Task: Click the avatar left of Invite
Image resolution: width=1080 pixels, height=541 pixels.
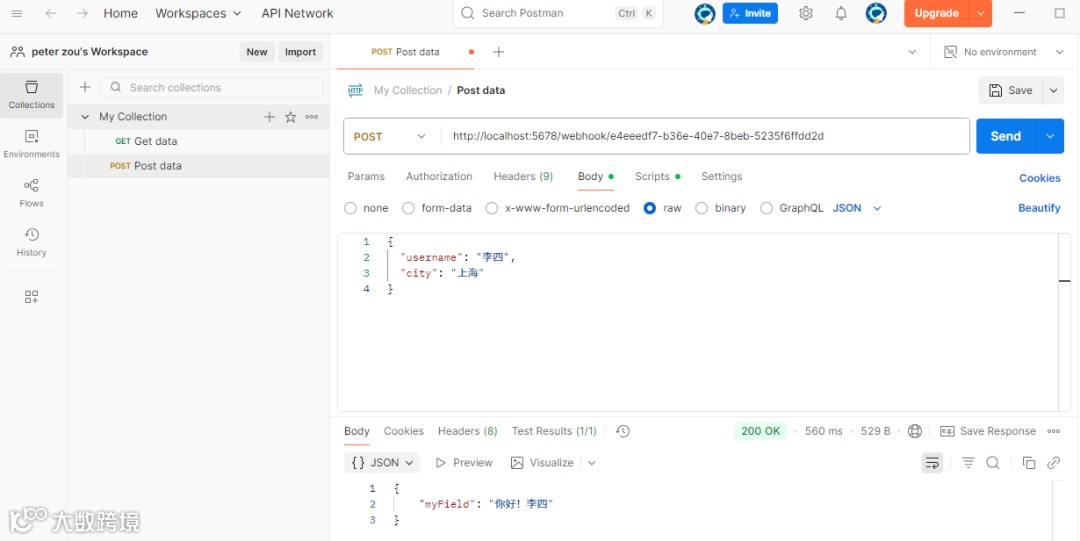Action: 705,13
